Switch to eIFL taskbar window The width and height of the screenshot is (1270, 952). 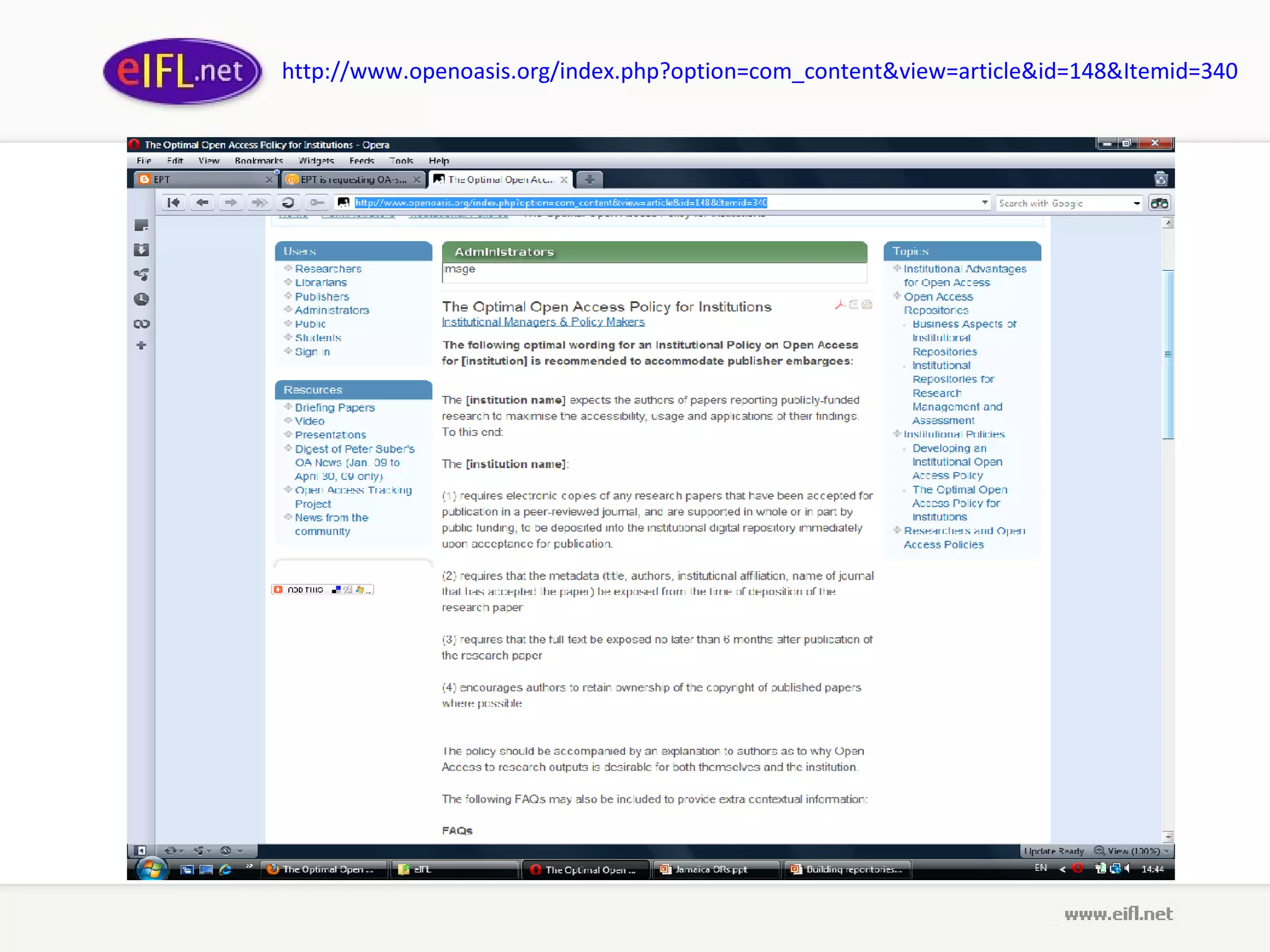[454, 870]
